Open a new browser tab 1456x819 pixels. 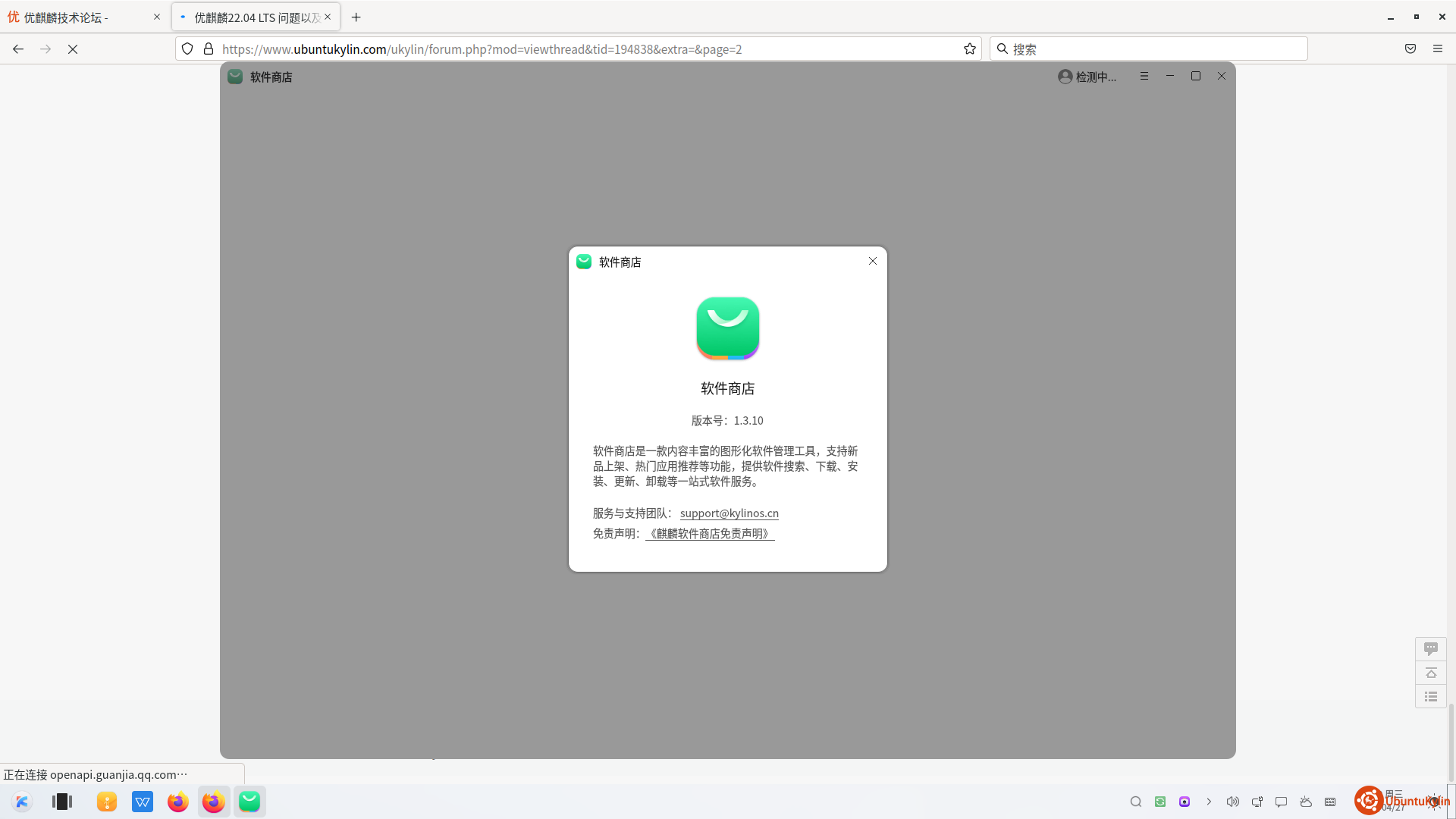point(356,17)
